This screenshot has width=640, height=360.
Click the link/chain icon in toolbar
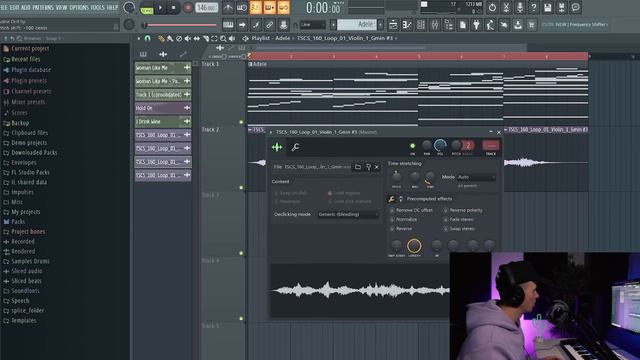click(x=270, y=25)
